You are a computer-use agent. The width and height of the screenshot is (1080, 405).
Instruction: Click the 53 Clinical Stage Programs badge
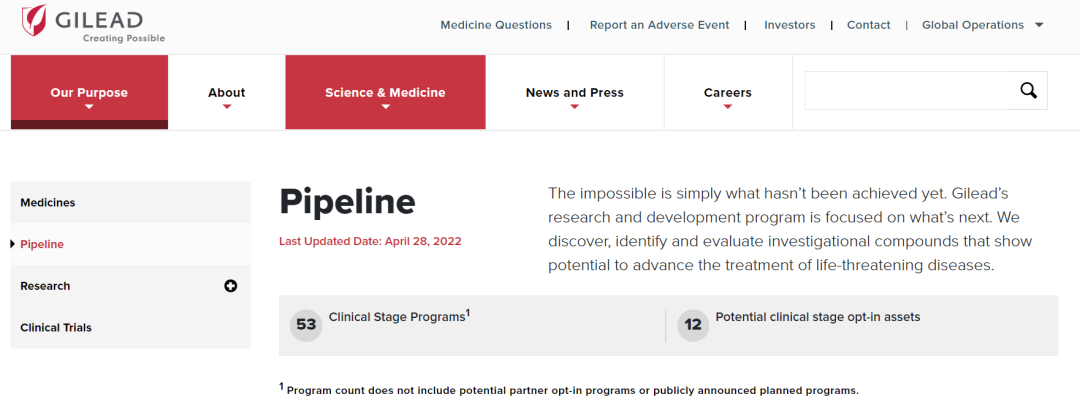pyautogui.click(x=306, y=324)
